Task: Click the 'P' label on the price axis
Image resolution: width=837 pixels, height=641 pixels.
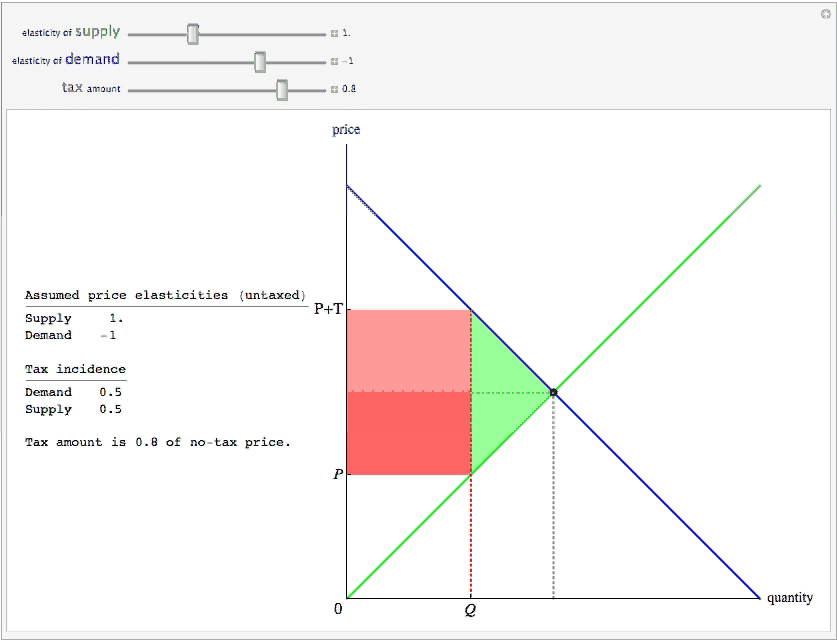Action: tap(338, 474)
